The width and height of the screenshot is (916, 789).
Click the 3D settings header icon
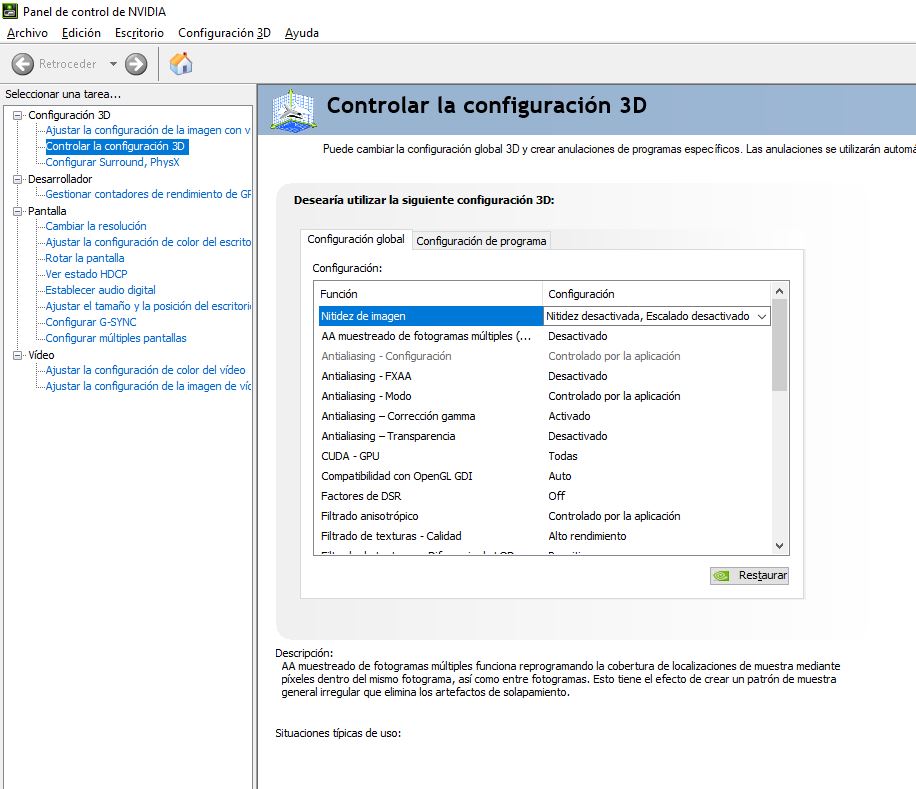pyautogui.click(x=293, y=109)
